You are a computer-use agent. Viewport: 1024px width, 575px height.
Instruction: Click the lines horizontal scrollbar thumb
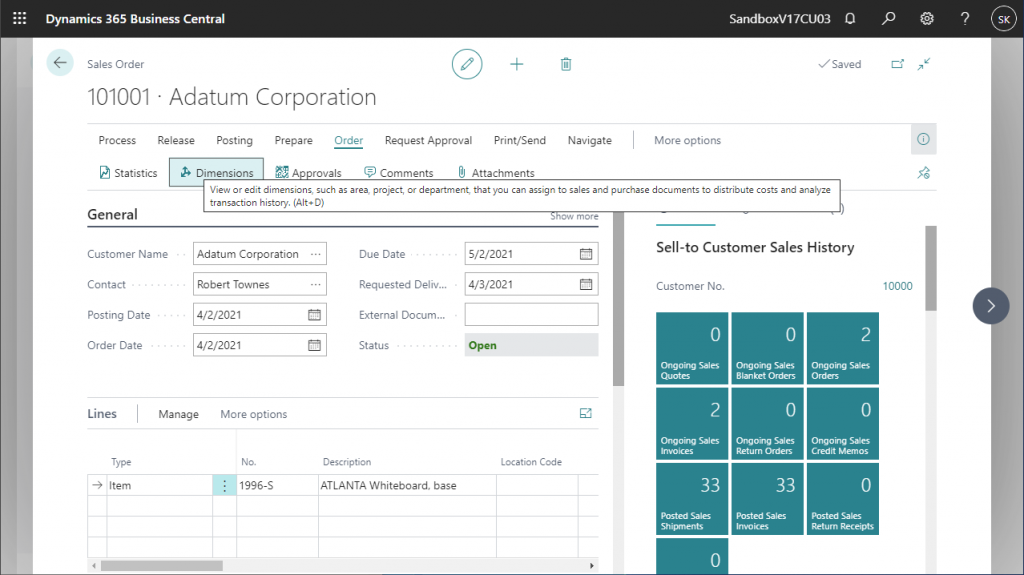(161, 566)
